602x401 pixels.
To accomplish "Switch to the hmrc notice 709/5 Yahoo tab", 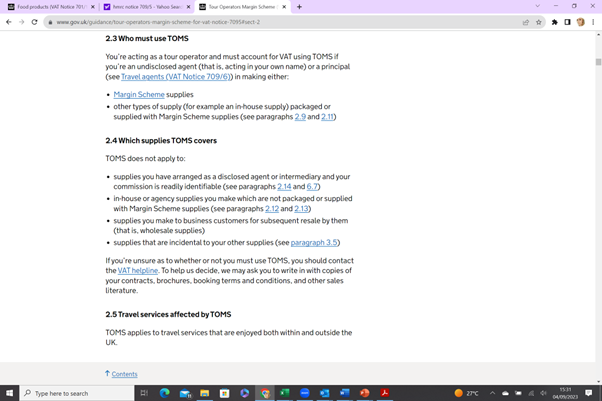I will (x=143, y=7).
